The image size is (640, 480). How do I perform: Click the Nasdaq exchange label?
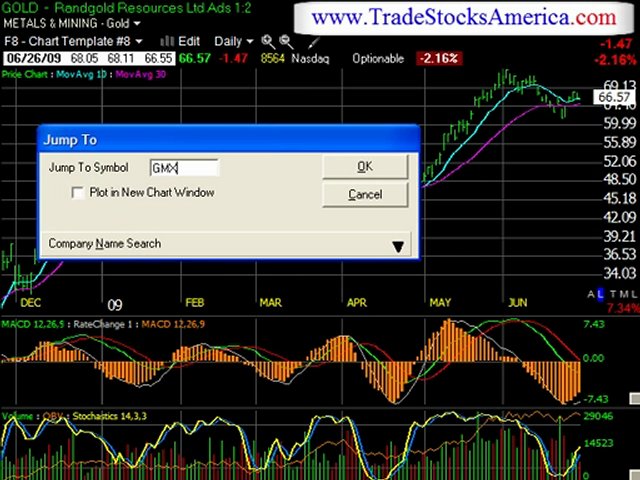click(310, 59)
